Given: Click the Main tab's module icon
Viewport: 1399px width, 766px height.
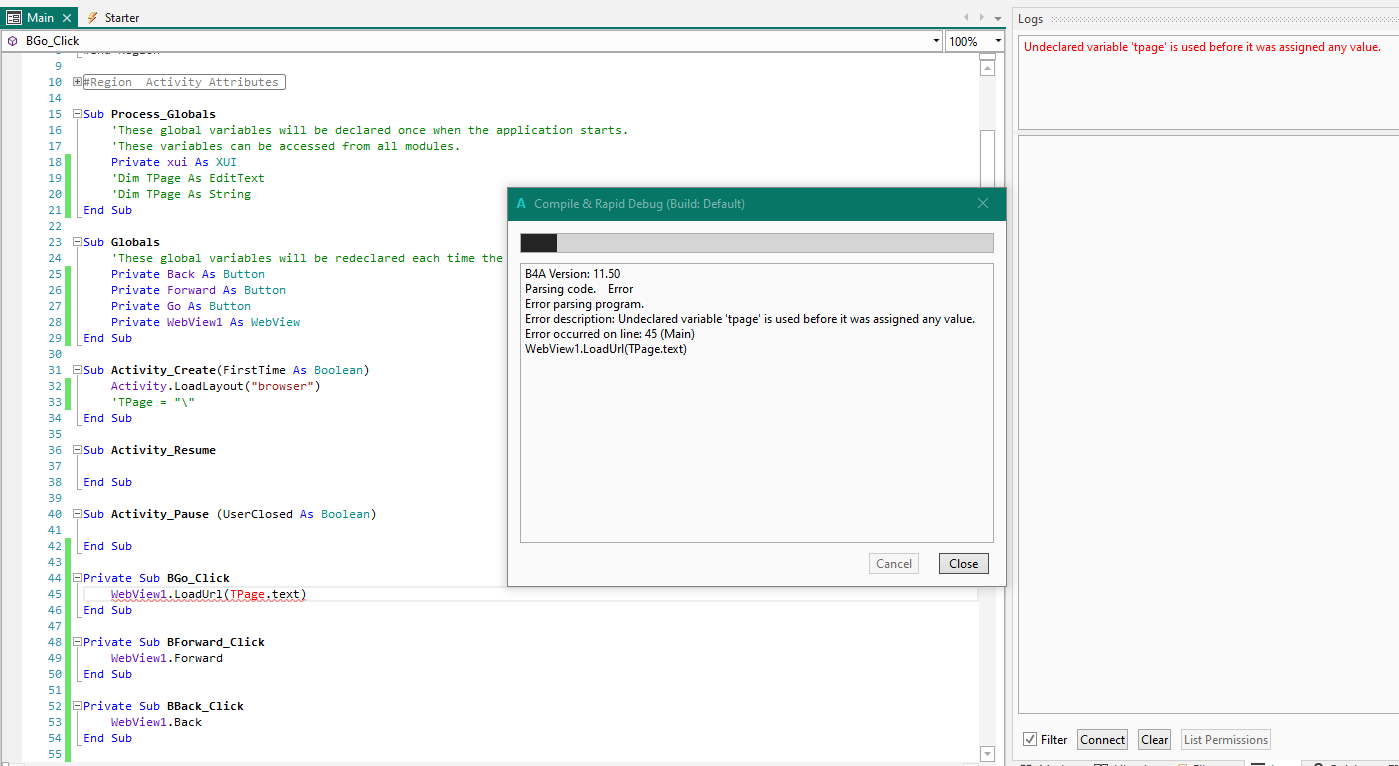Looking at the screenshot, I should click(x=14, y=18).
